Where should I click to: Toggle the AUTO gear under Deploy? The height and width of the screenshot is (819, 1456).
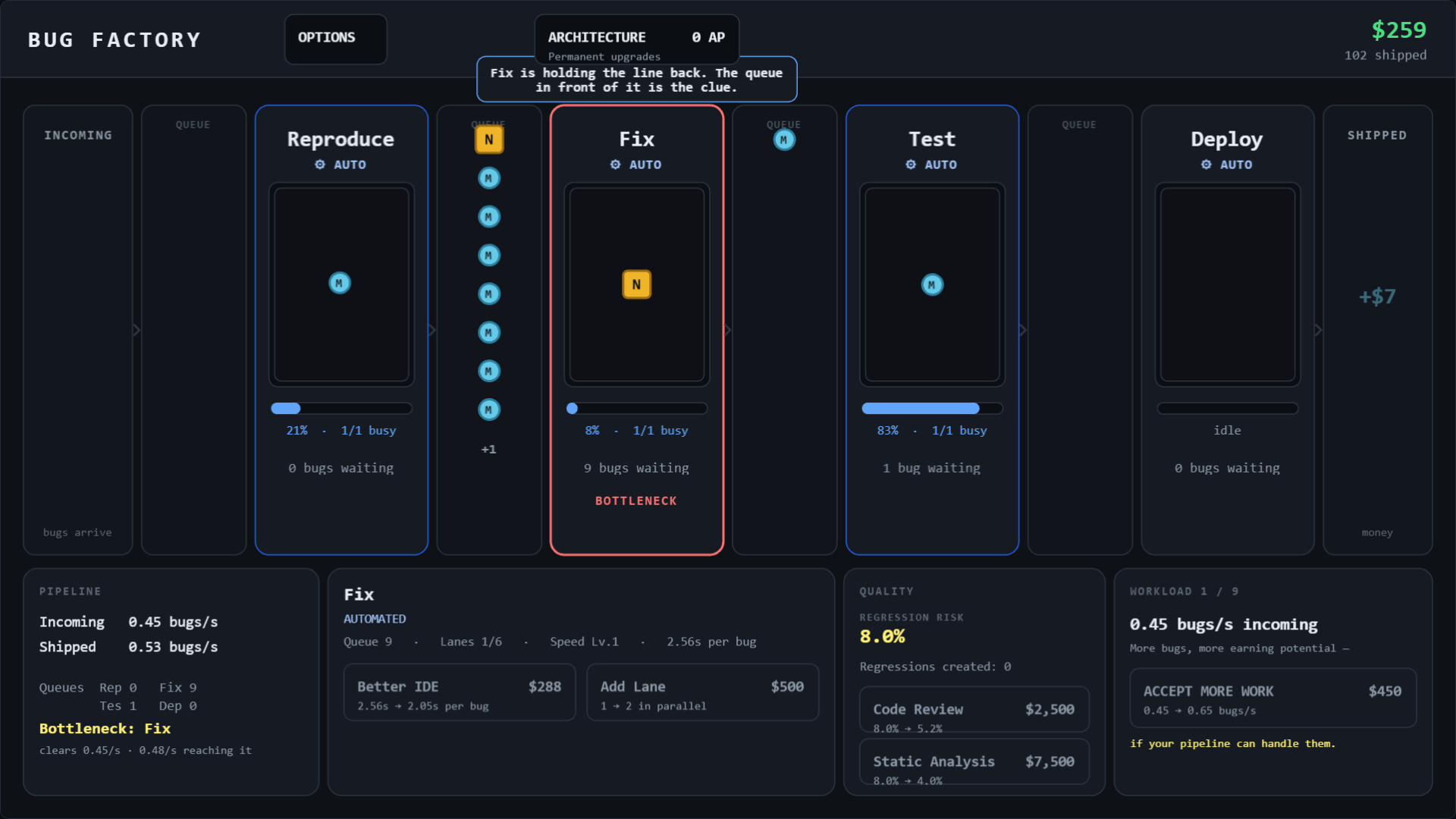[x=1226, y=165]
